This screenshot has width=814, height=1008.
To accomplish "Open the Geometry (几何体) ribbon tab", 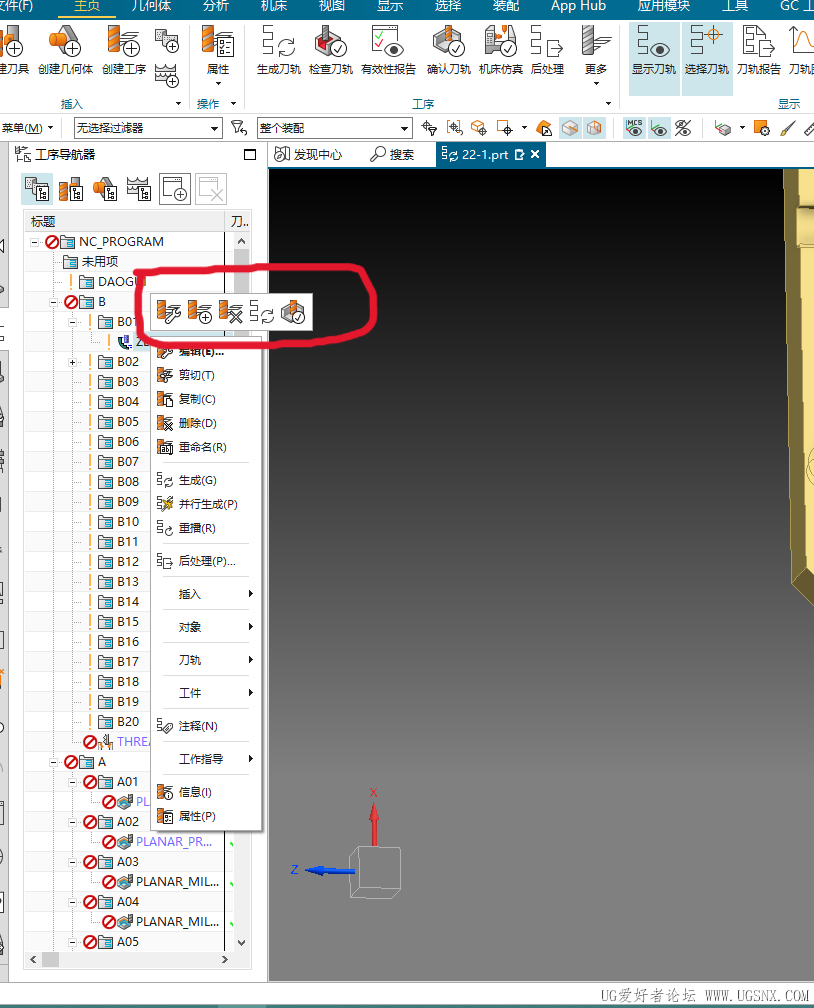I will [151, 6].
